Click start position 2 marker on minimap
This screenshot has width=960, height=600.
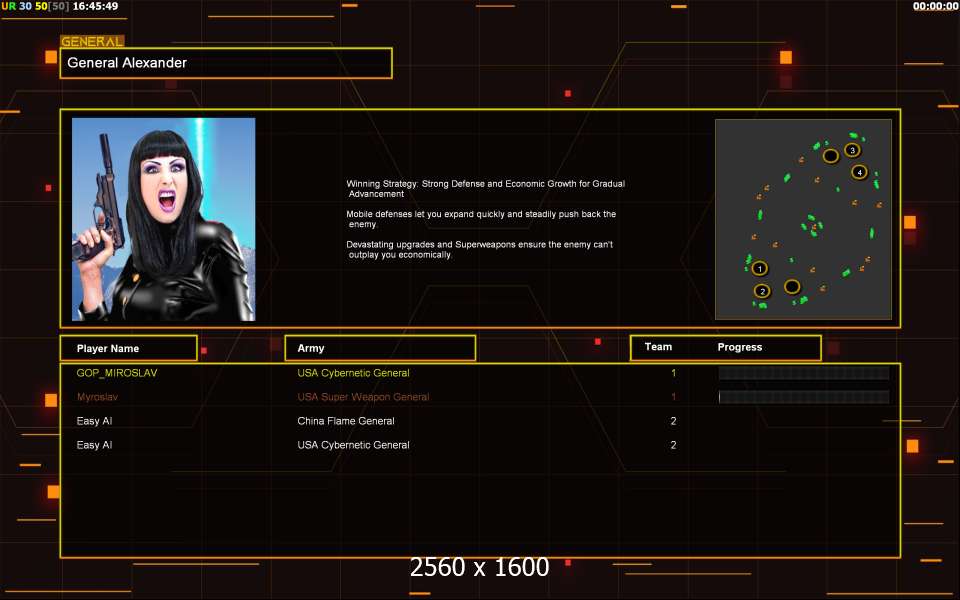point(762,291)
